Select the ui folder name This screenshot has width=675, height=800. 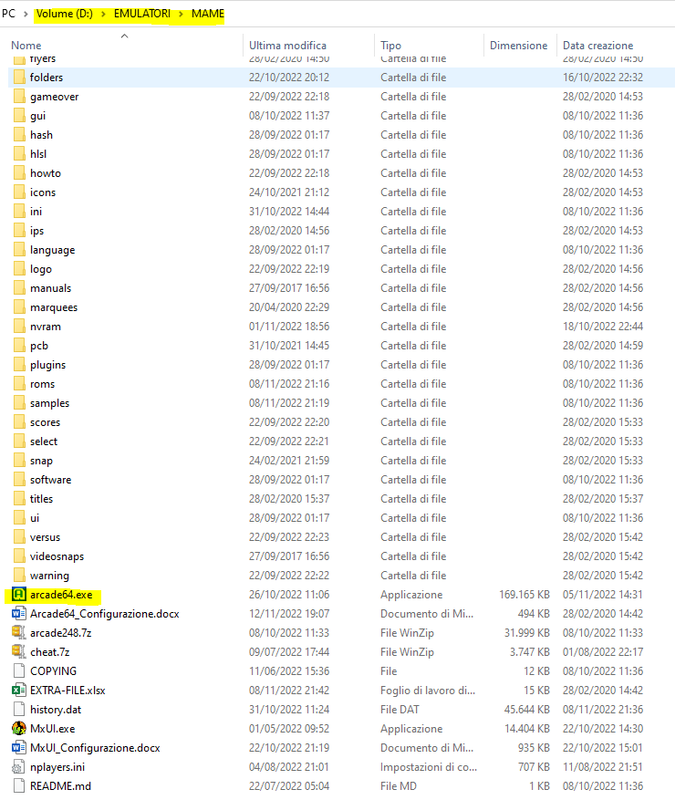click(x=35, y=518)
